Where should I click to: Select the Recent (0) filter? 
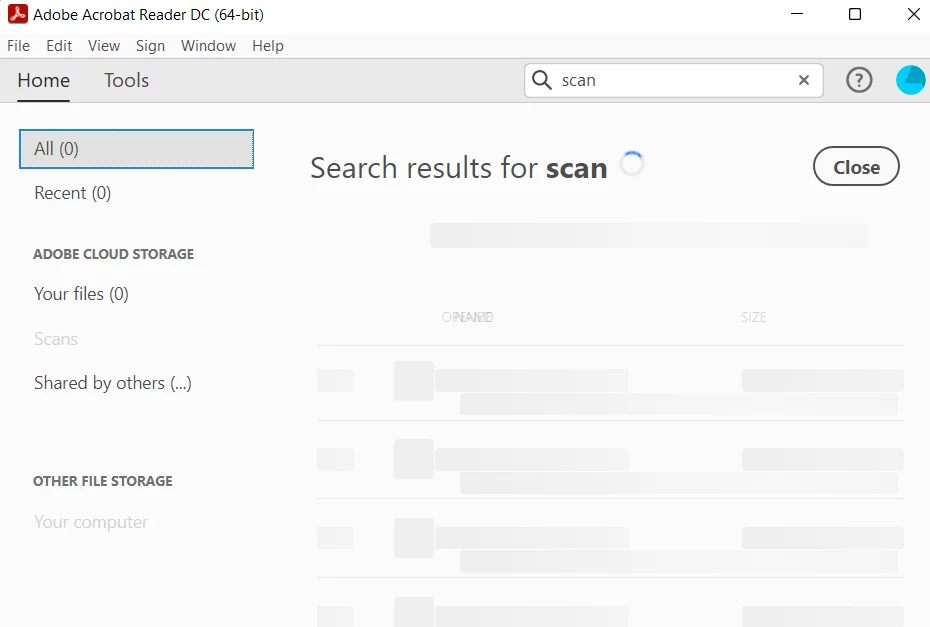click(72, 193)
